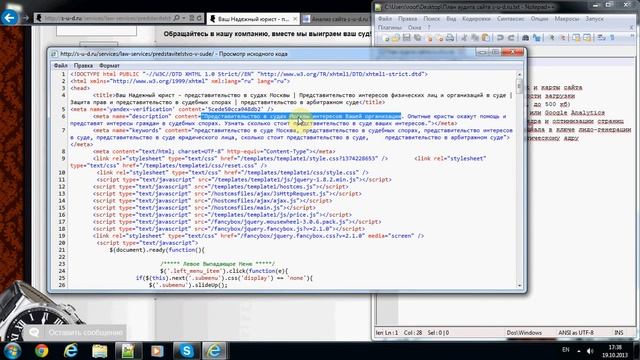Image resolution: width=640 pixels, height=360 pixels.
Task: Click the Redo icon in Notepad++ toolbar
Action: (511, 38)
